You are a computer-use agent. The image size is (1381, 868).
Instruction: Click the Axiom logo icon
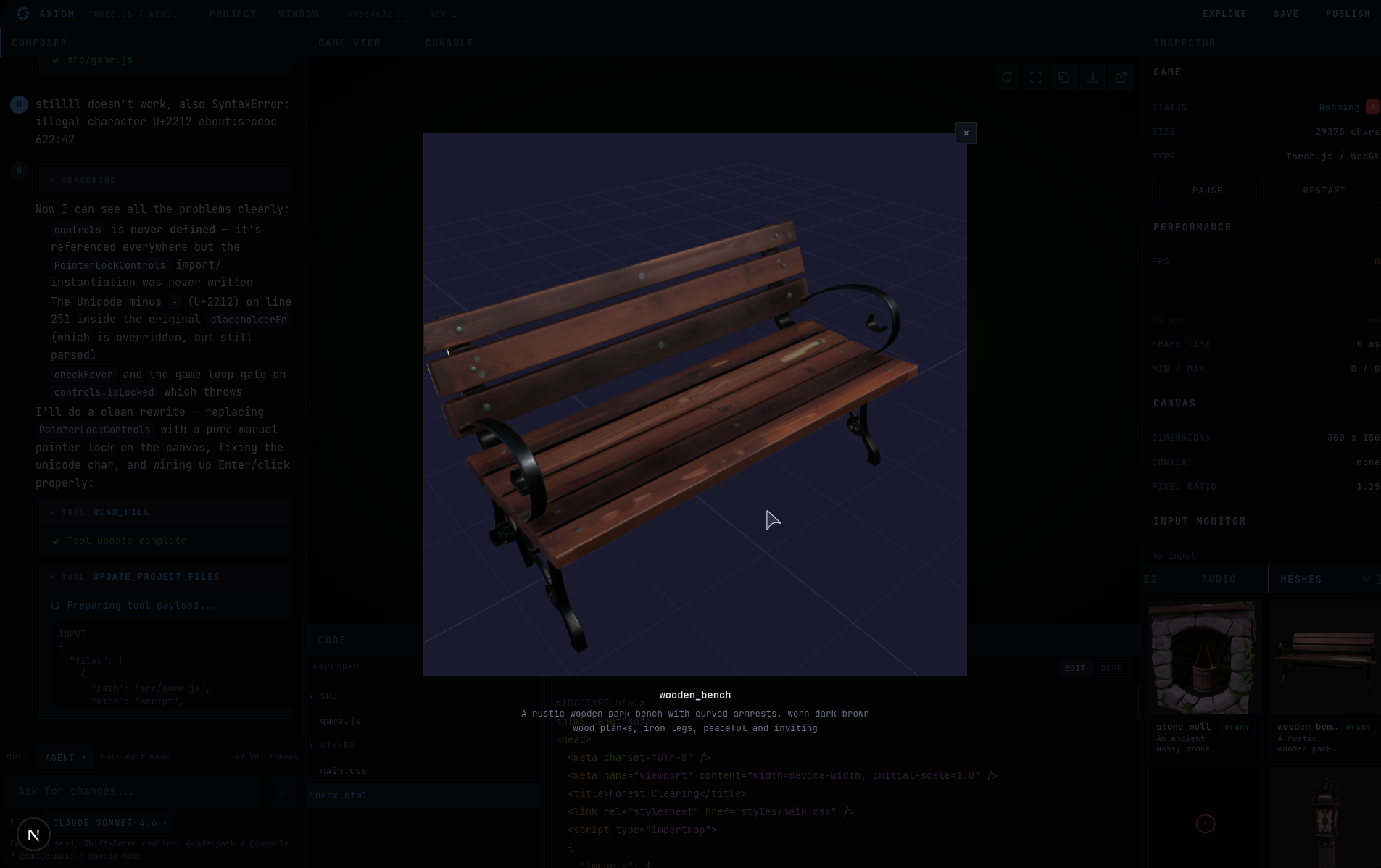click(22, 14)
